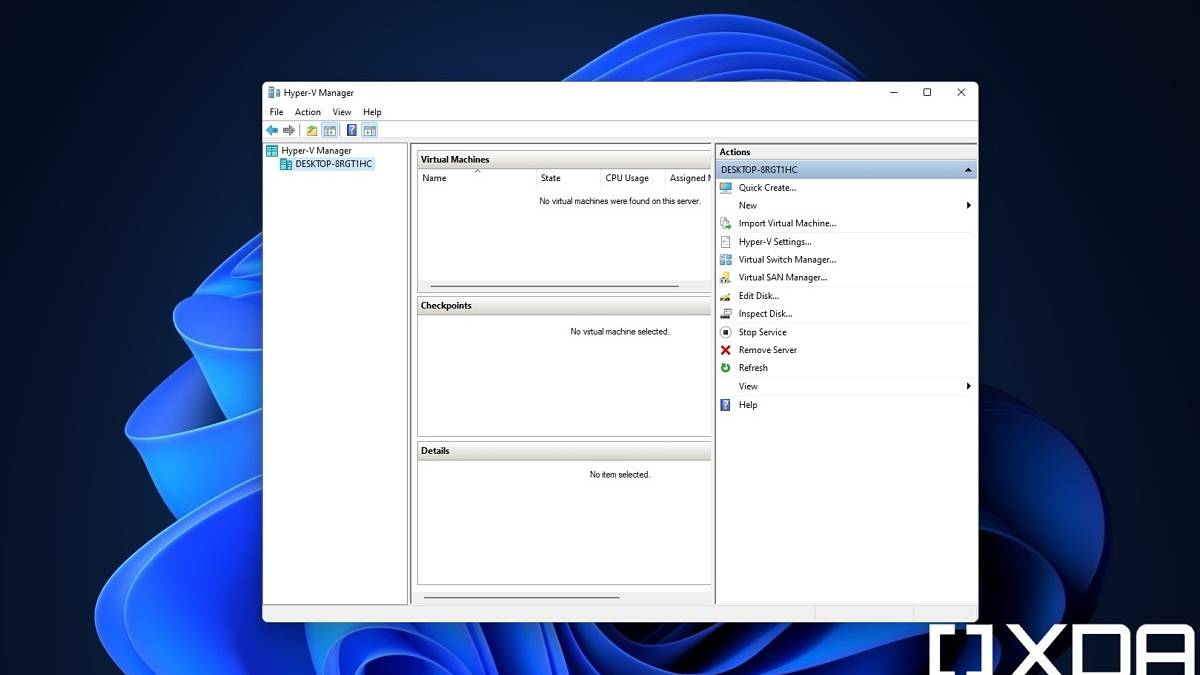Expand the New submenu arrow

968,206
